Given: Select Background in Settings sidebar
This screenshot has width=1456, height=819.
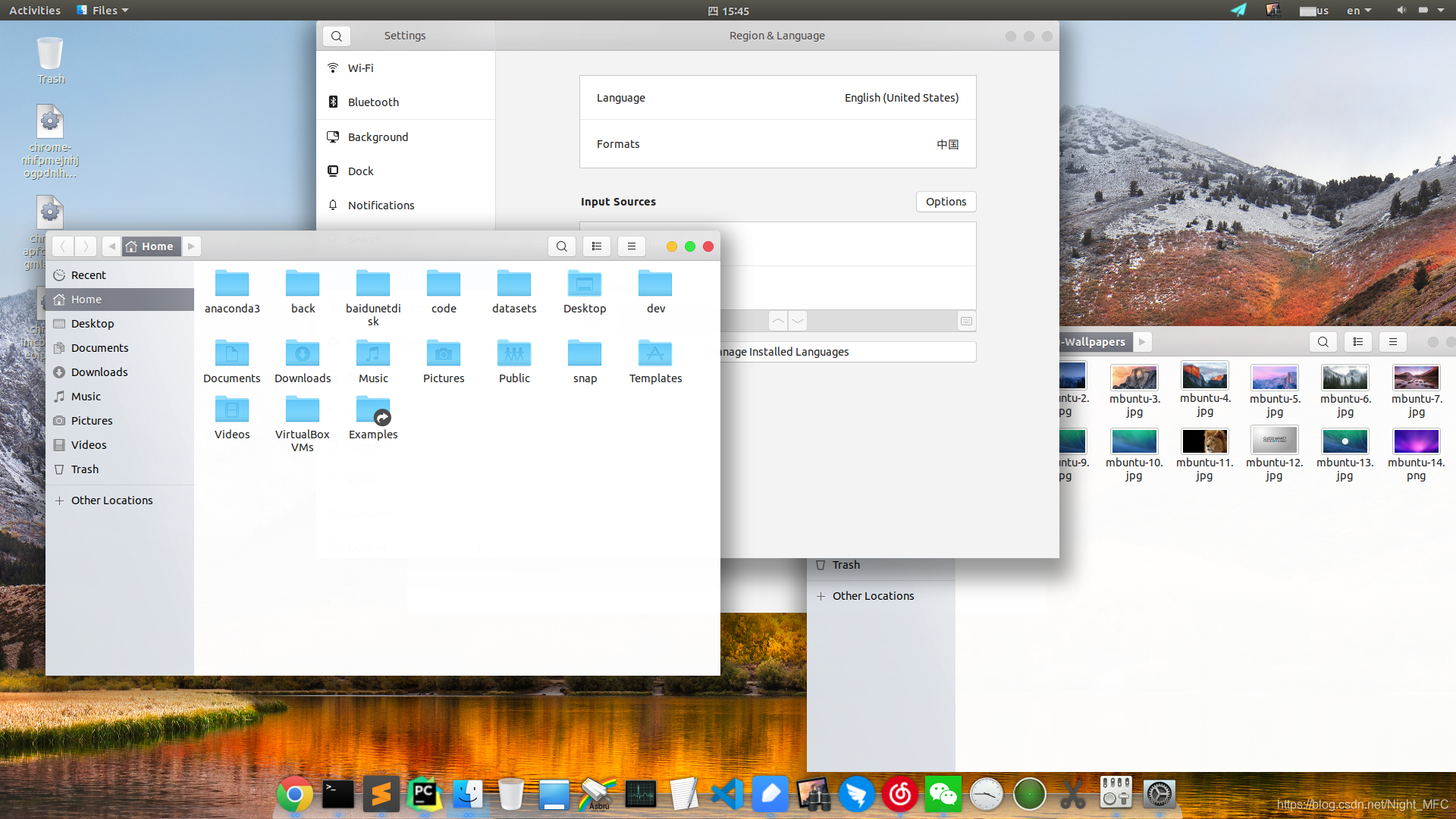Looking at the screenshot, I should 378,137.
